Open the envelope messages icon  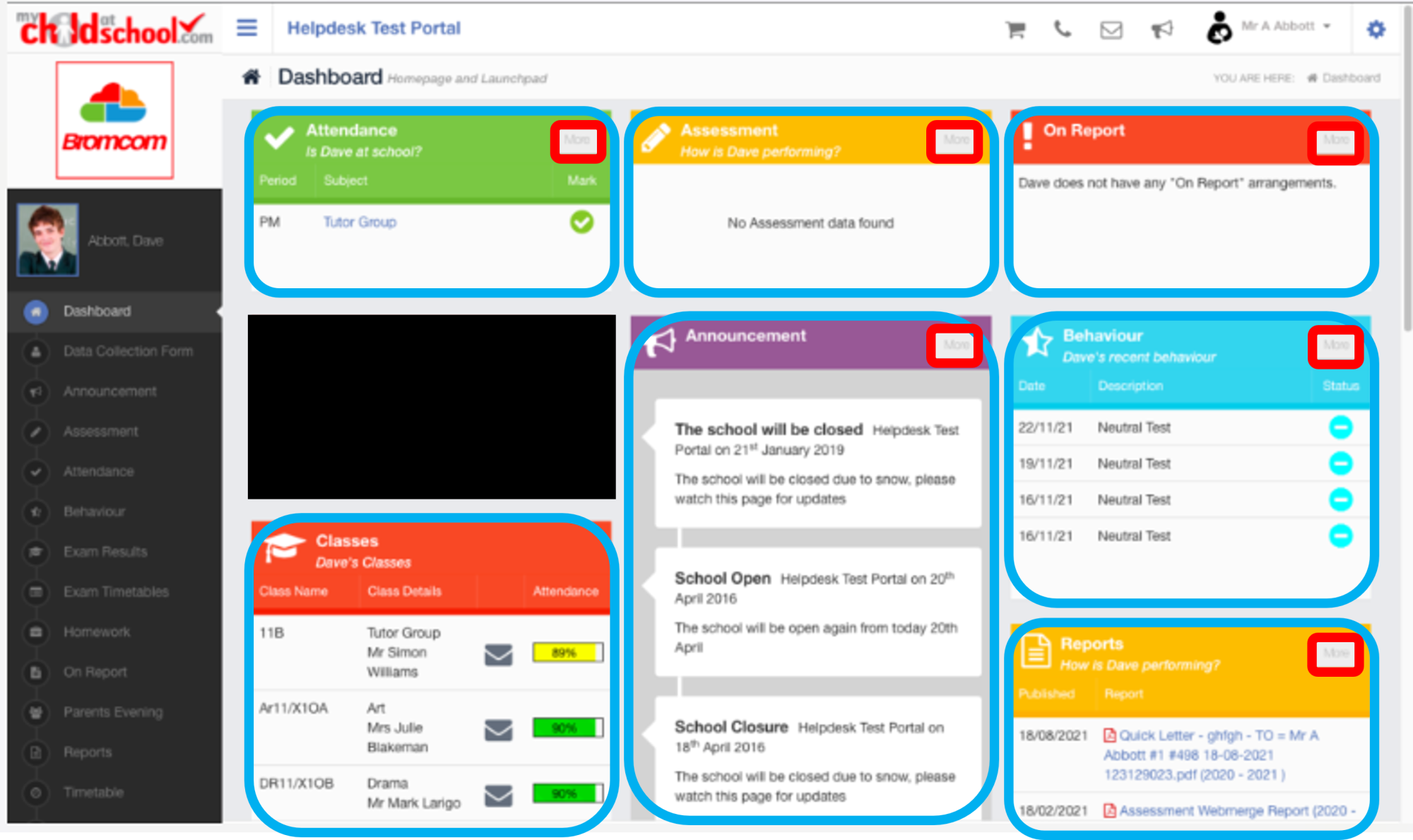[x=1111, y=30]
